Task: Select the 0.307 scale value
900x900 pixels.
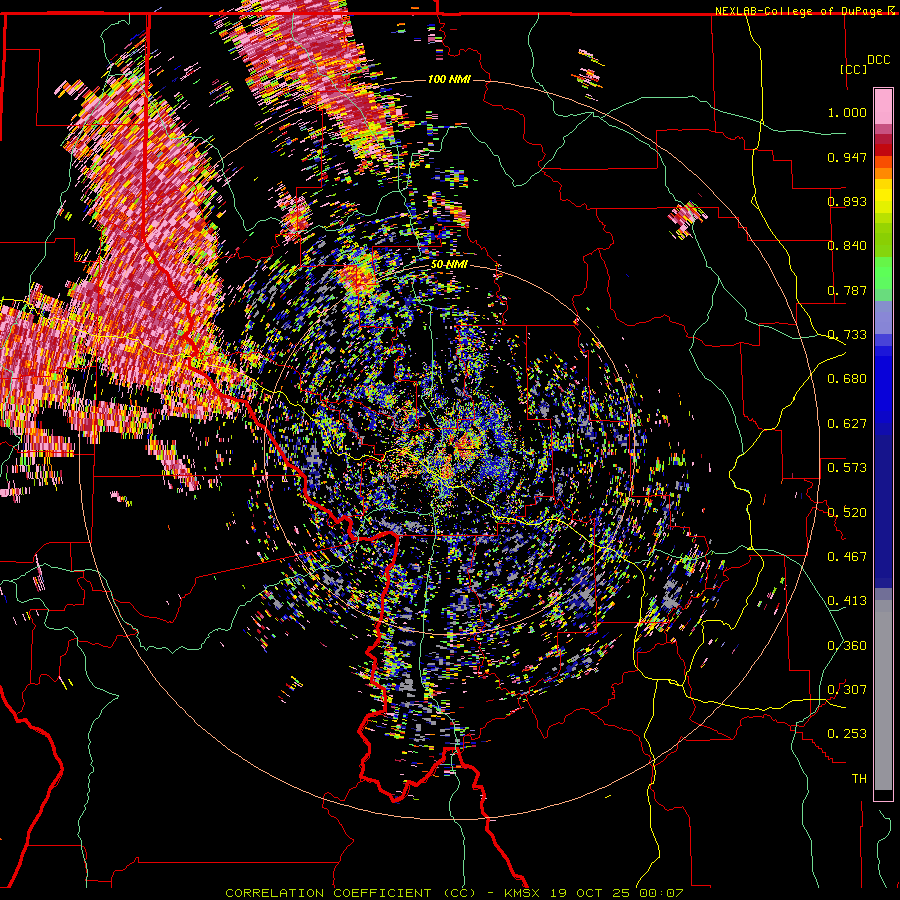Action: (x=847, y=689)
